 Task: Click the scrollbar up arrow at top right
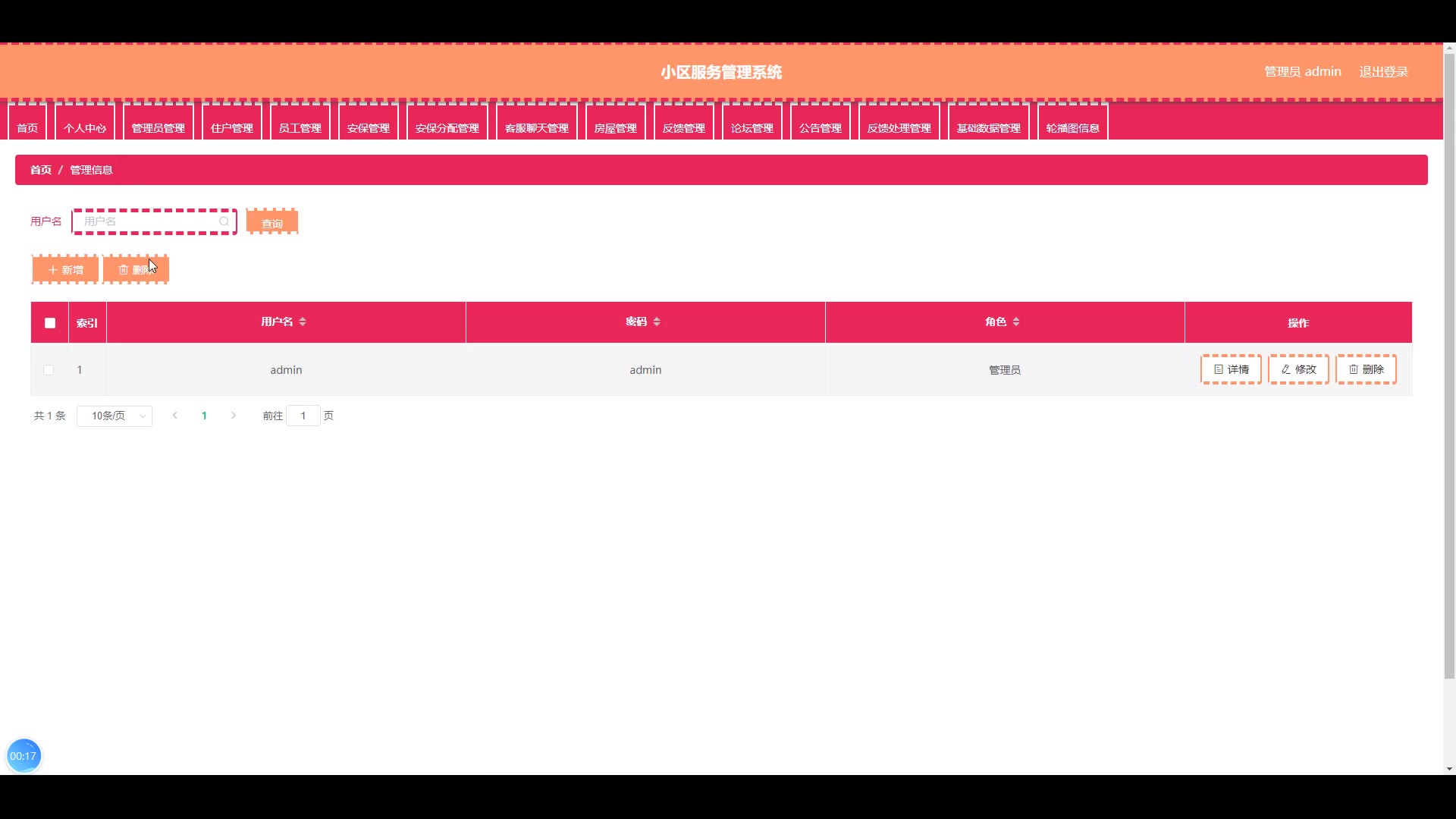pyautogui.click(x=1449, y=49)
